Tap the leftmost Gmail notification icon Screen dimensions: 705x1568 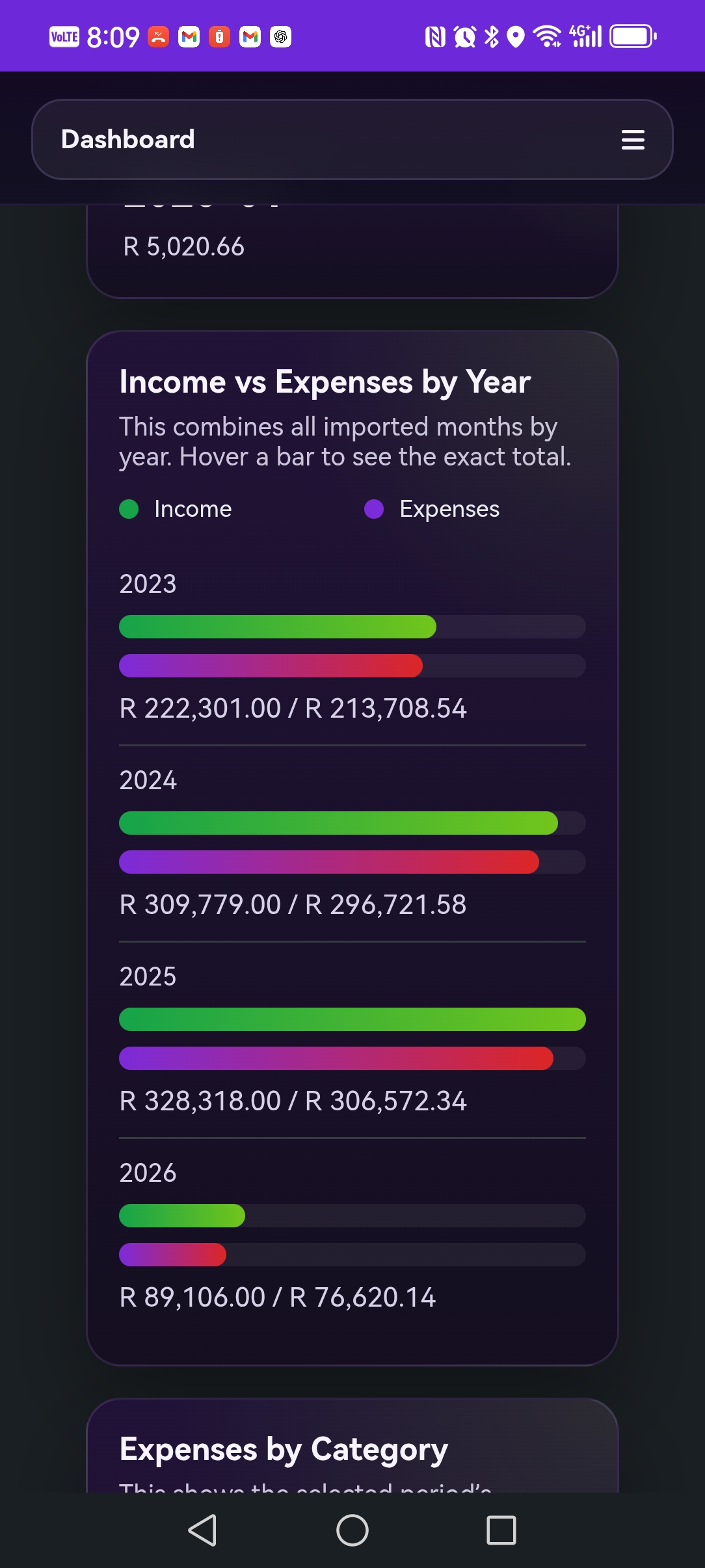[x=188, y=37]
